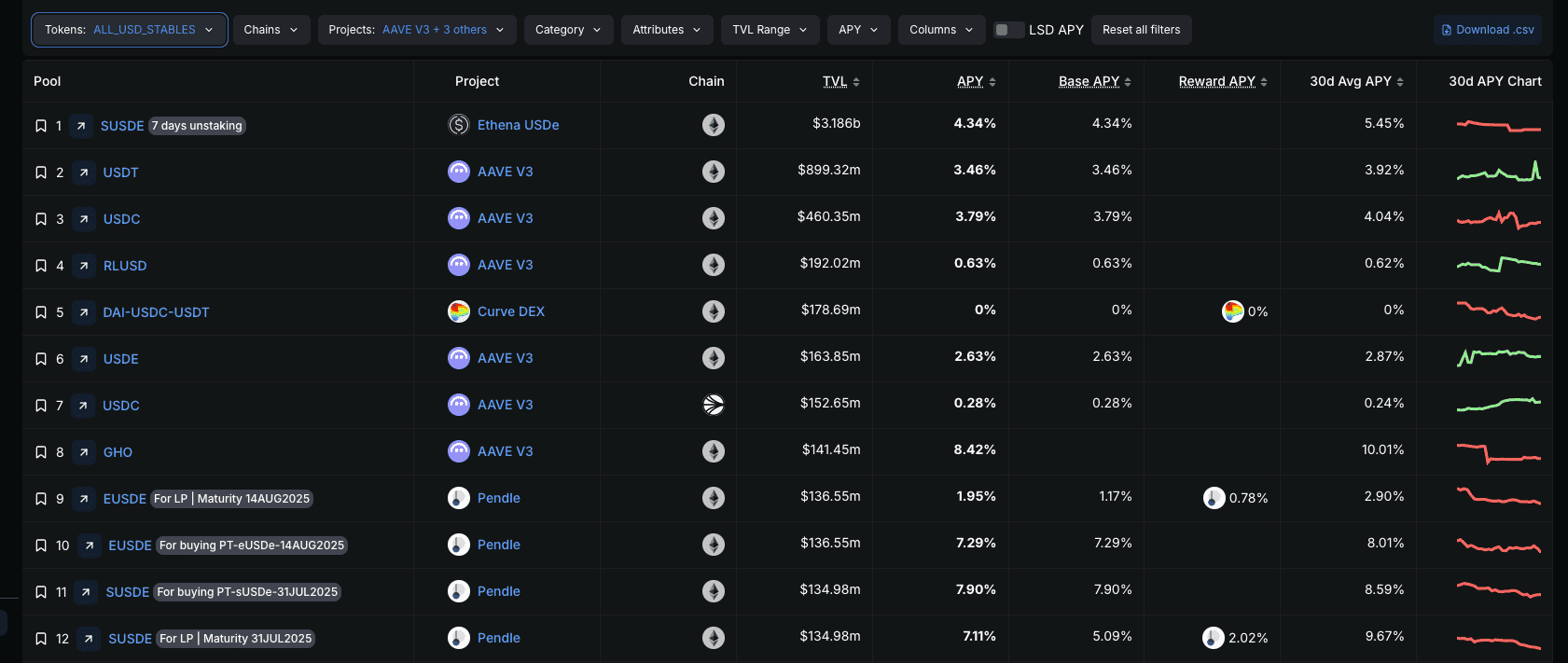Bookmark the SUSDE 7 days unstaking pool
This screenshot has width=1568, height=663.
[x=41, y=126]
